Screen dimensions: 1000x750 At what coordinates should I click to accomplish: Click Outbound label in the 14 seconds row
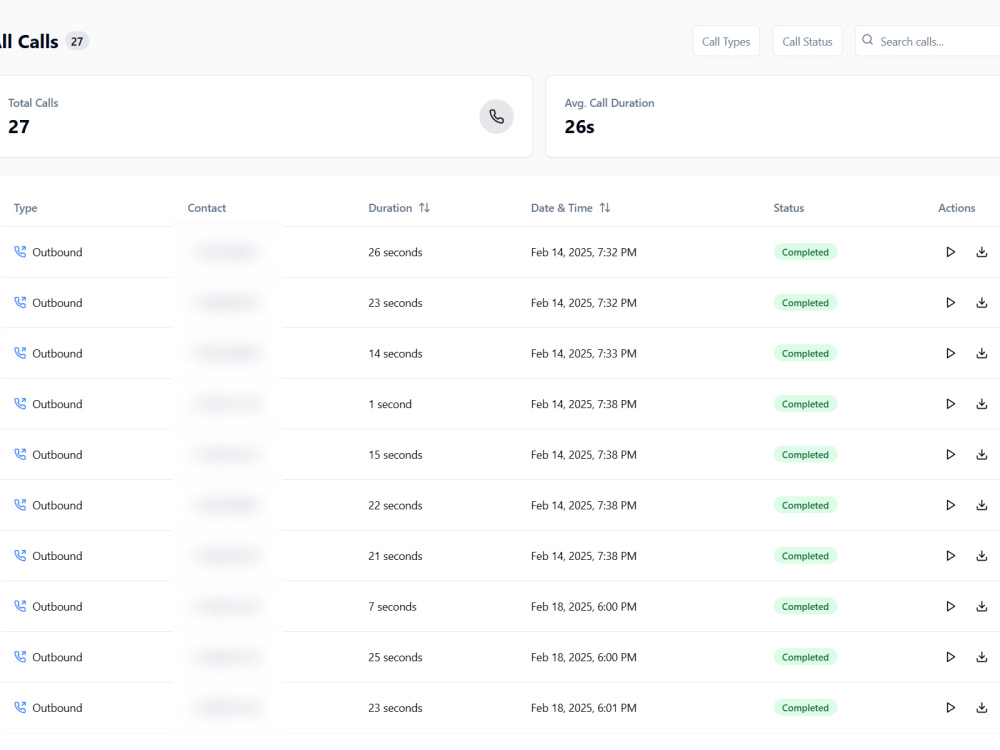(x=57, y=353)
